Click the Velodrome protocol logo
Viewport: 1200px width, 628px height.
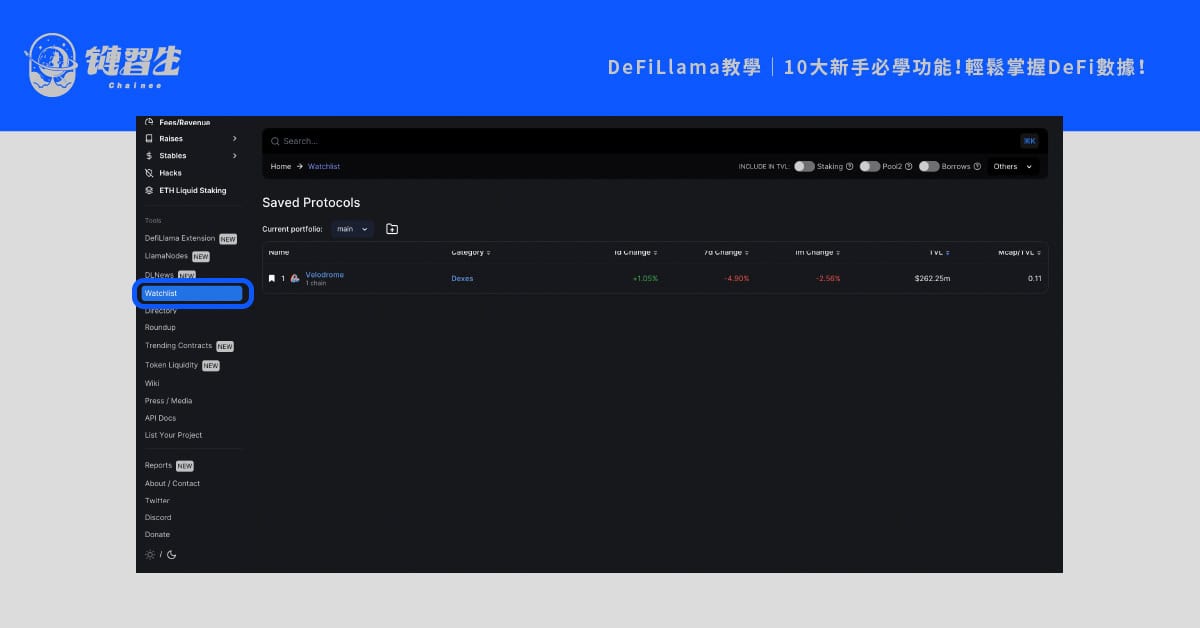point(295,279)
